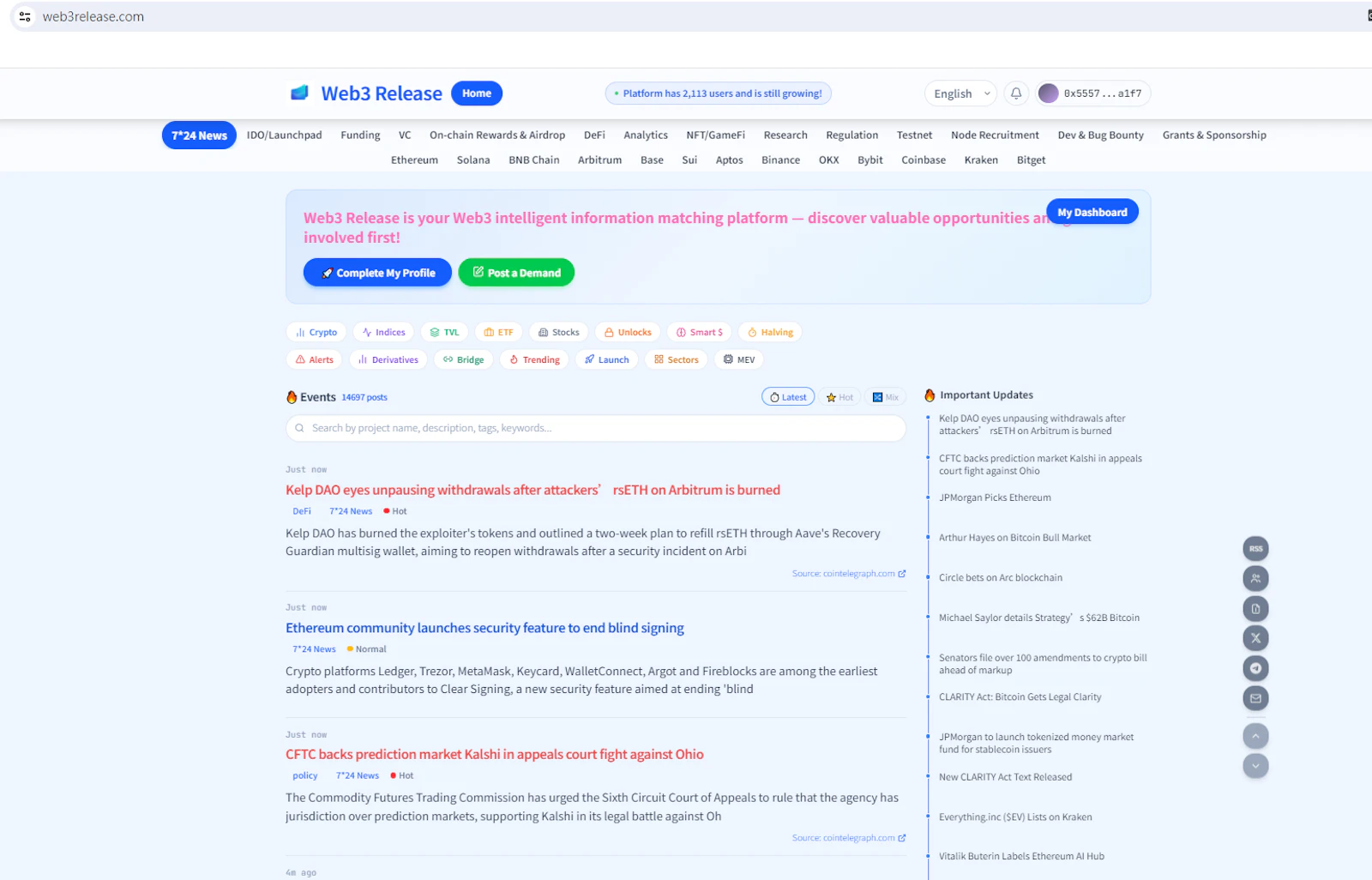Open site info icon in address bar
Viewport: 1372px width, 880px height.
pos(25,16)
